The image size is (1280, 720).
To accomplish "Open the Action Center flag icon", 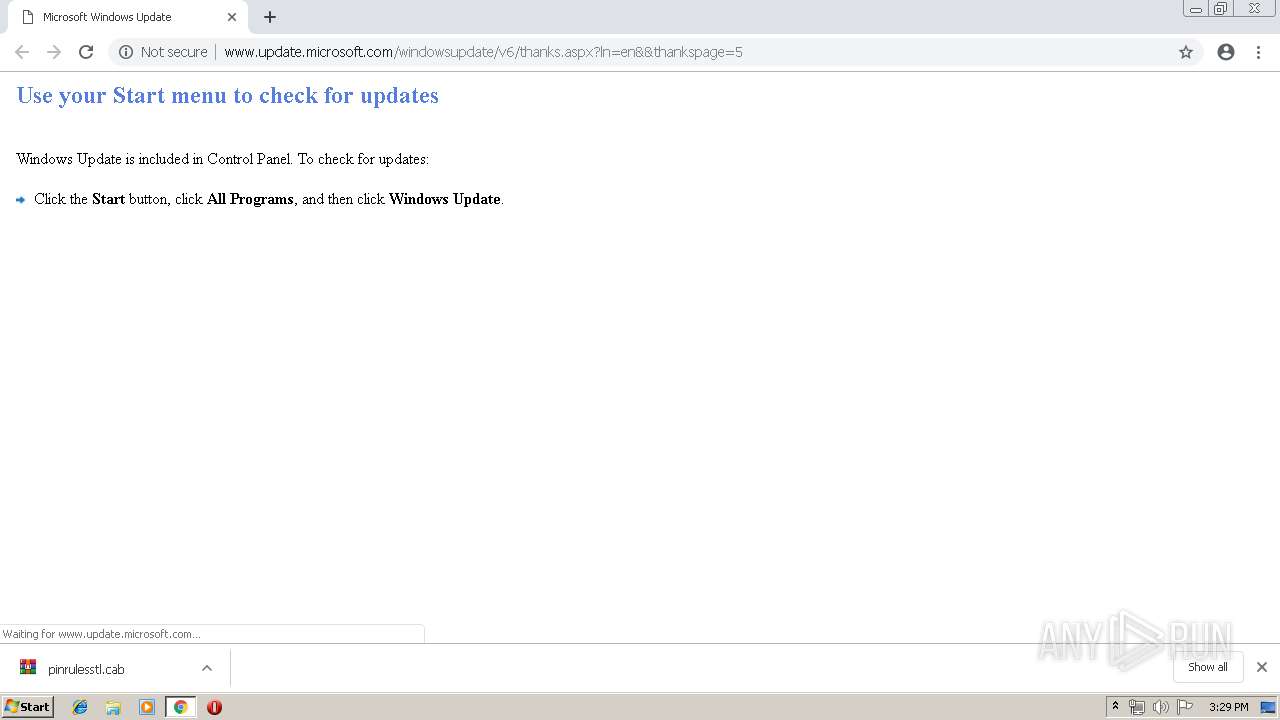I will tap(1185, 707).
